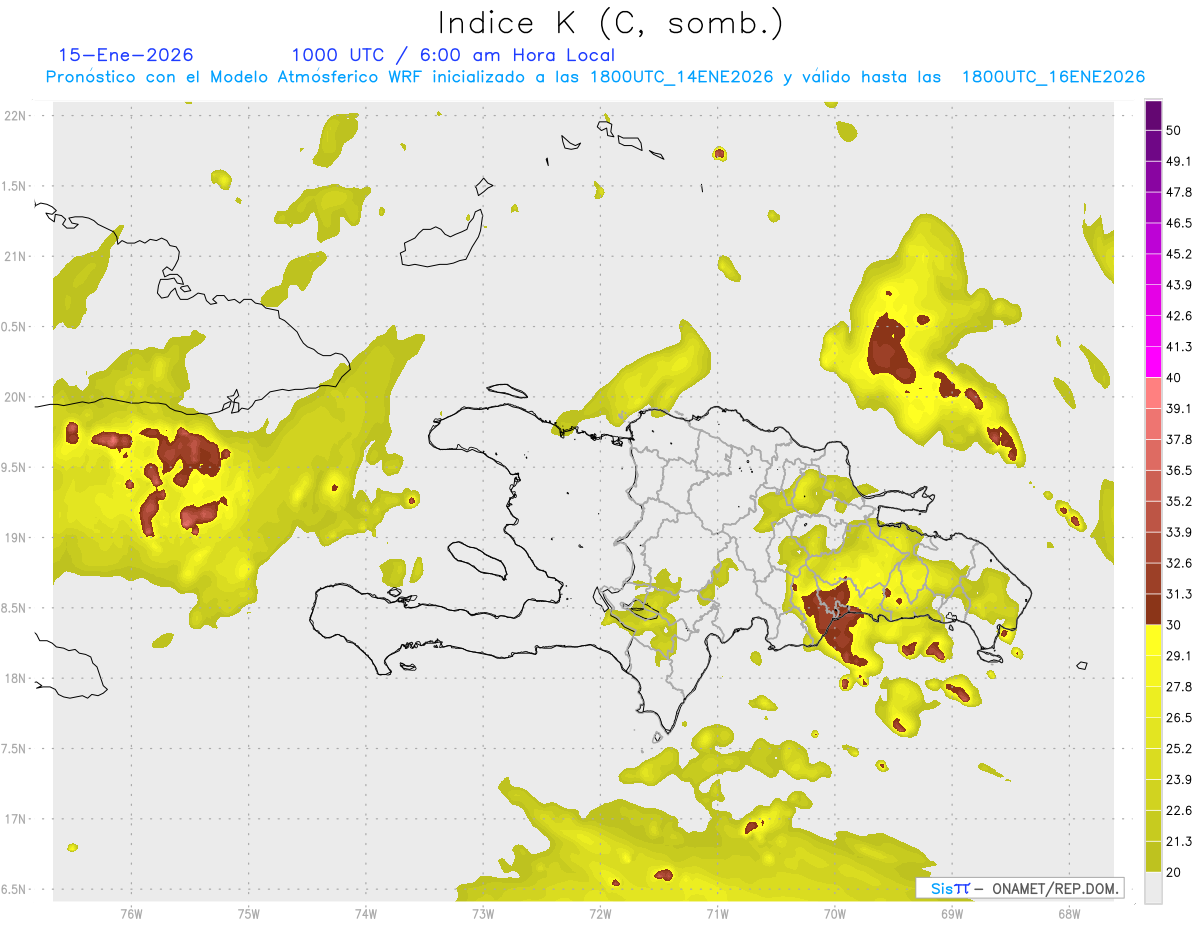Click the '7.5N' latitude axis label
Screen dimensions: 1200x927
click(x=15, y=749)
